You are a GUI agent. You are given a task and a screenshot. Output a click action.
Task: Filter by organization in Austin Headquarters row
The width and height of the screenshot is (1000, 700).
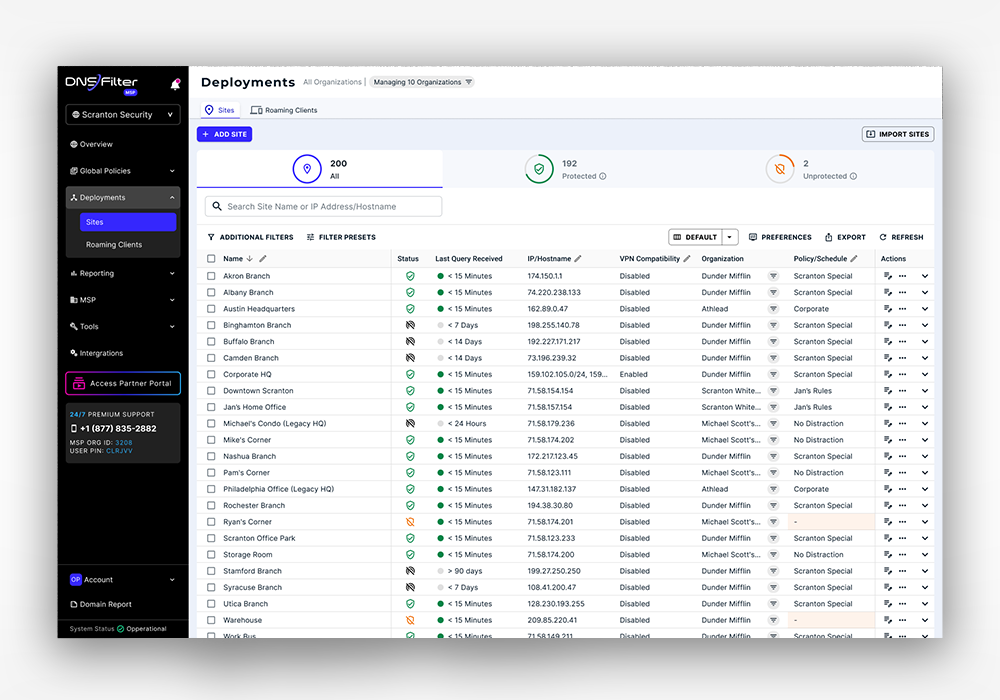(773, 309)
